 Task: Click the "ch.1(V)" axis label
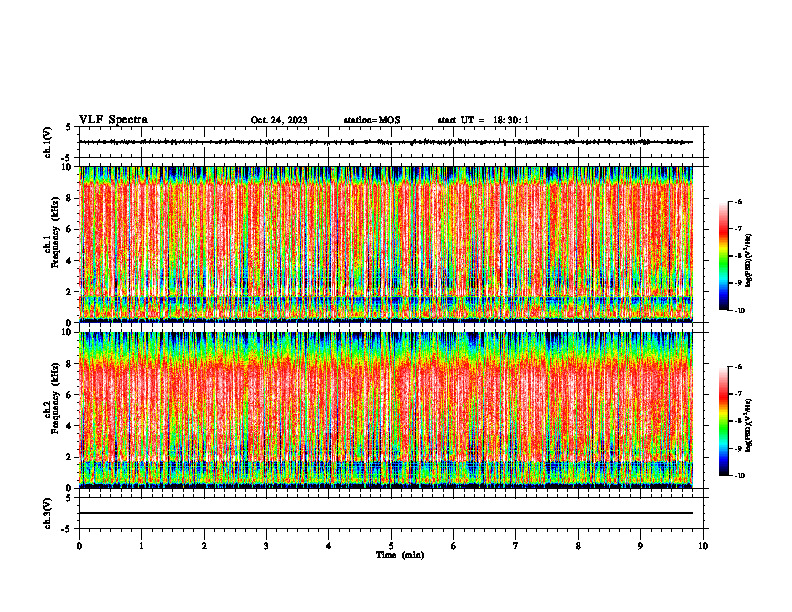click(x=48, y=142)
